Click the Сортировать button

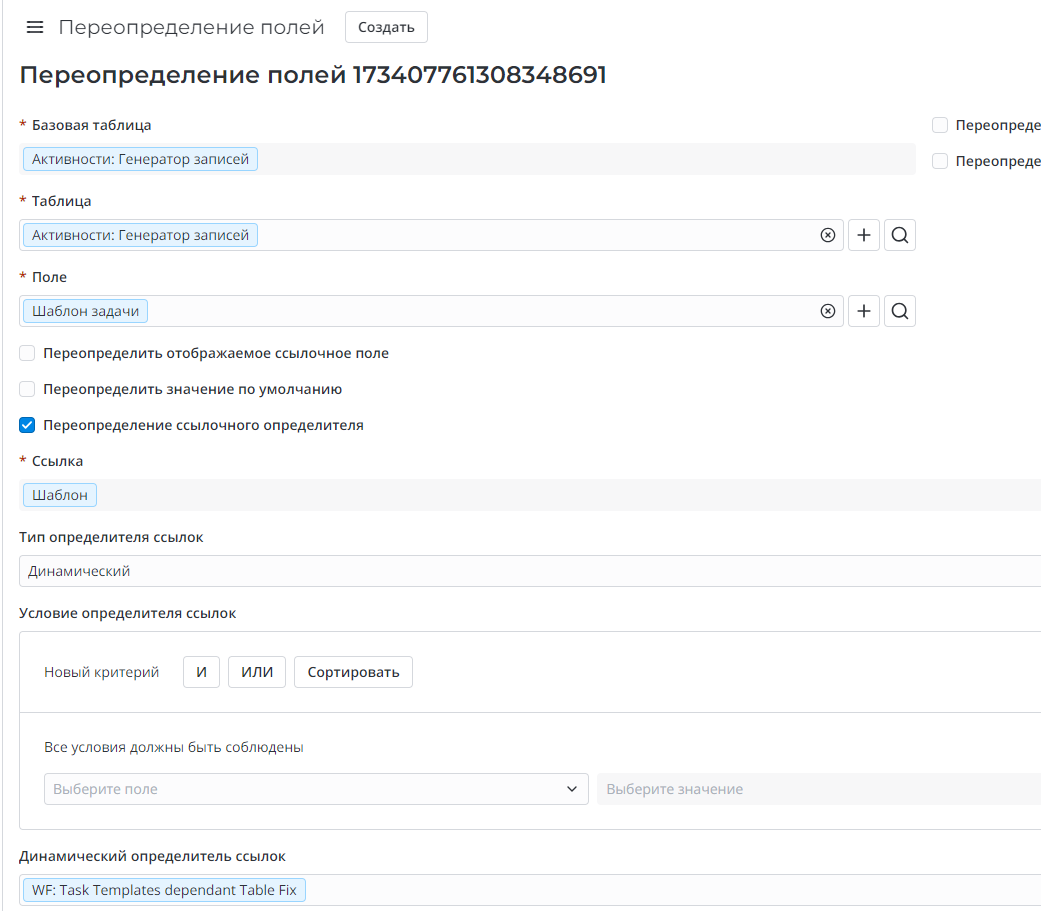pyautogui.click(x=353, y=672)
